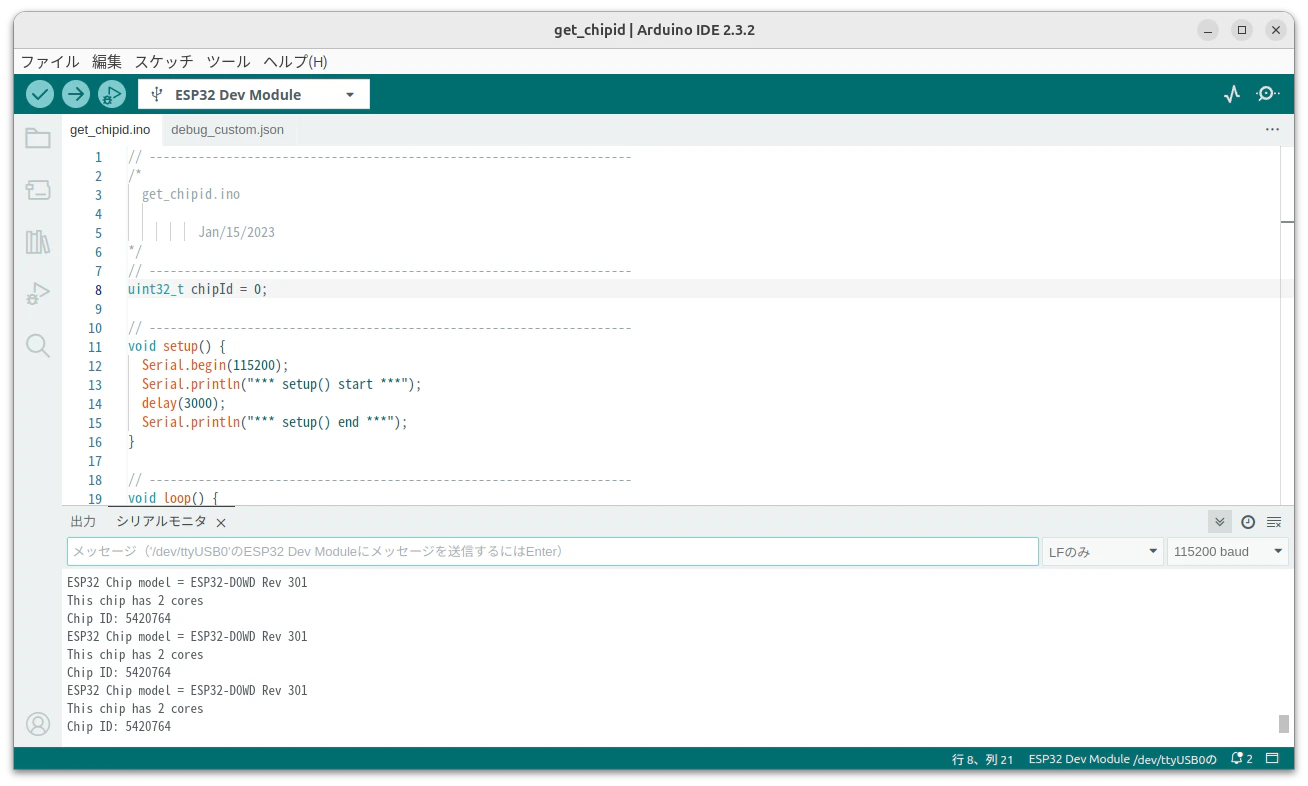
Task: Clear the serial monitor output
Action: tap(1274, 522)
